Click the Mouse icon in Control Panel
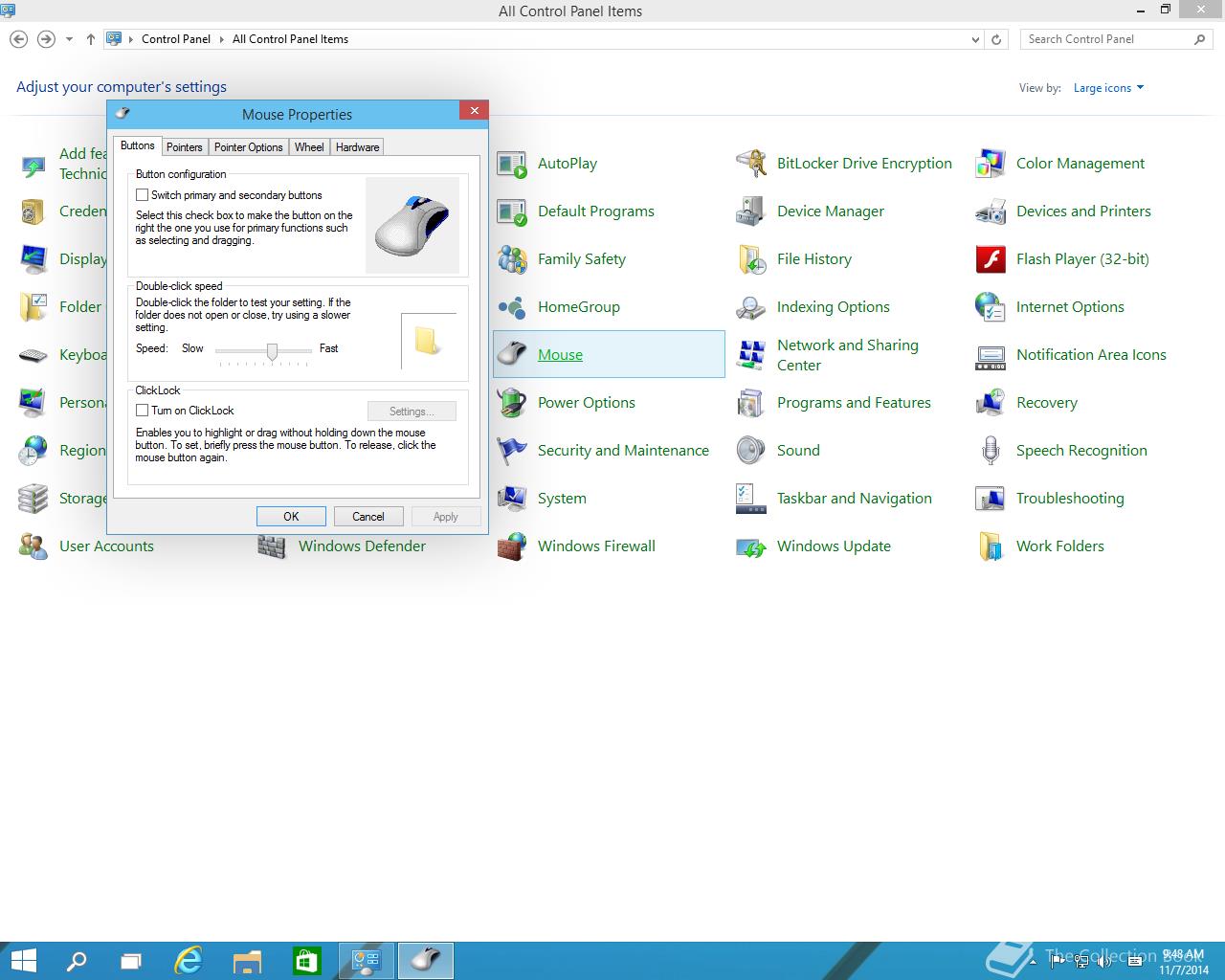The height and width of the screenshot is (980, 1225). point(512,355)
